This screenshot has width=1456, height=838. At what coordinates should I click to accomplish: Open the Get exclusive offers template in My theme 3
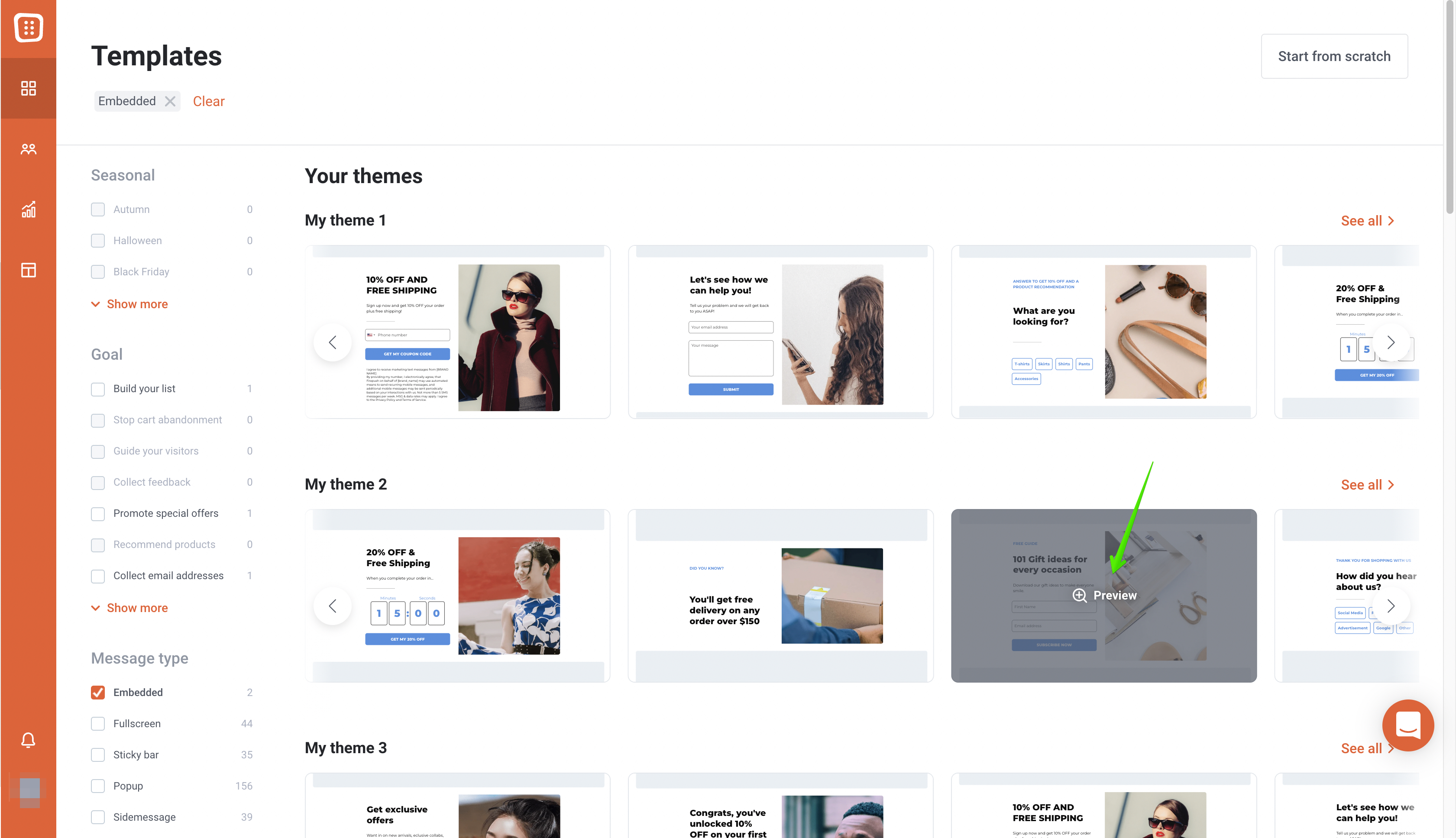click(457, 806)
